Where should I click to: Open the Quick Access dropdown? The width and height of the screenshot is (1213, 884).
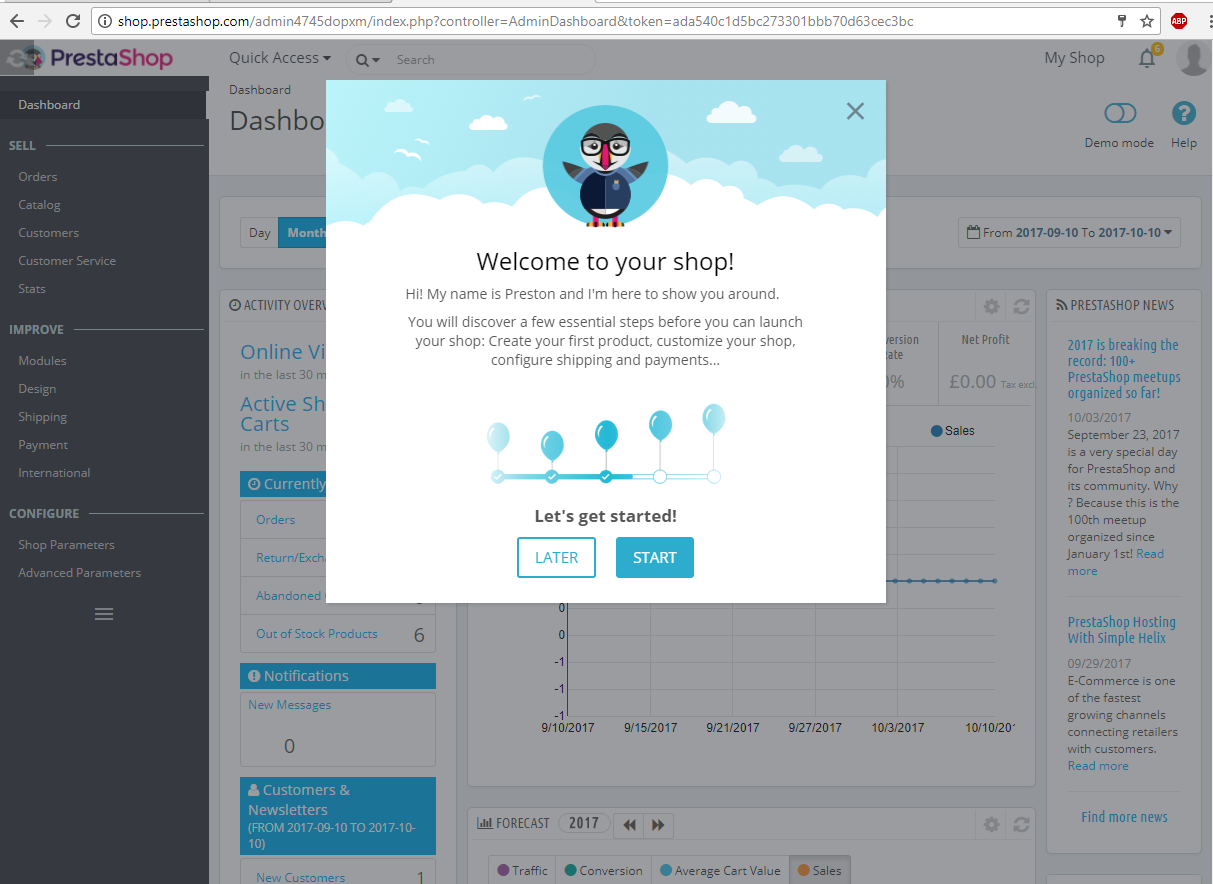pos(280,58)
